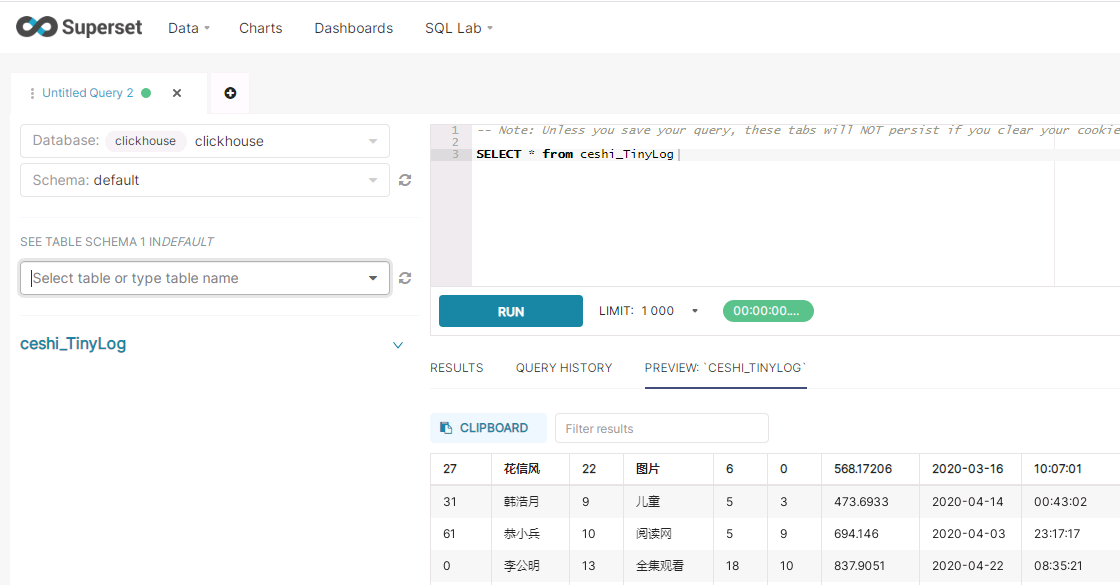Add a new query tab with plus icon
This screenshot has width=1120, height=585.
(230, 93)
